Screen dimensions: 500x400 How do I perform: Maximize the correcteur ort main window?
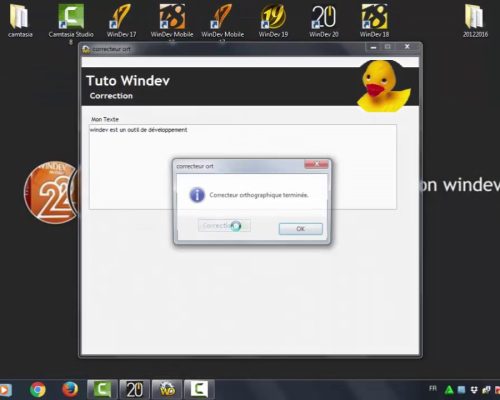point(387,47)
